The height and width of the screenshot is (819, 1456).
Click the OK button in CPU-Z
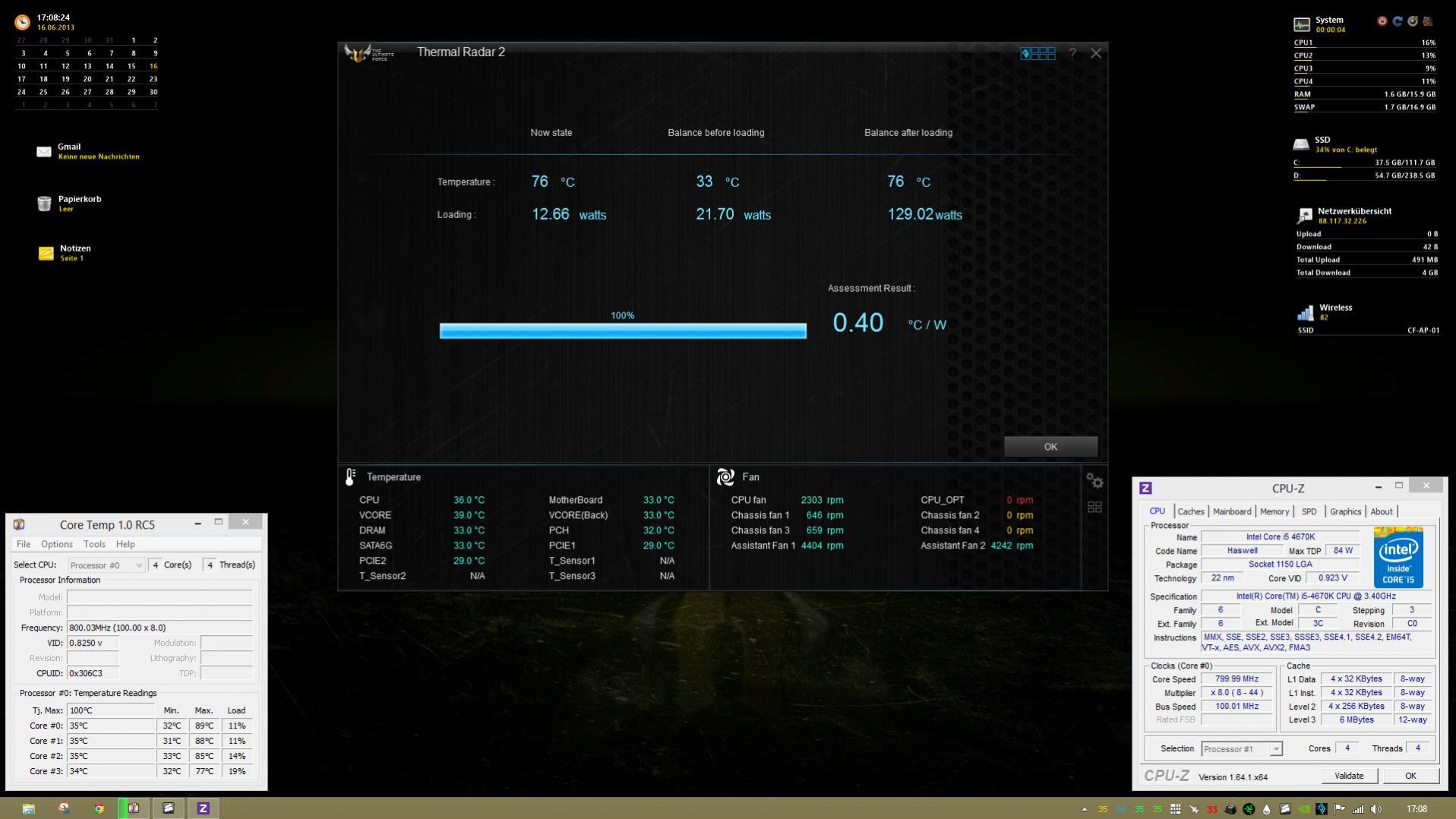tap(1410, 776)
